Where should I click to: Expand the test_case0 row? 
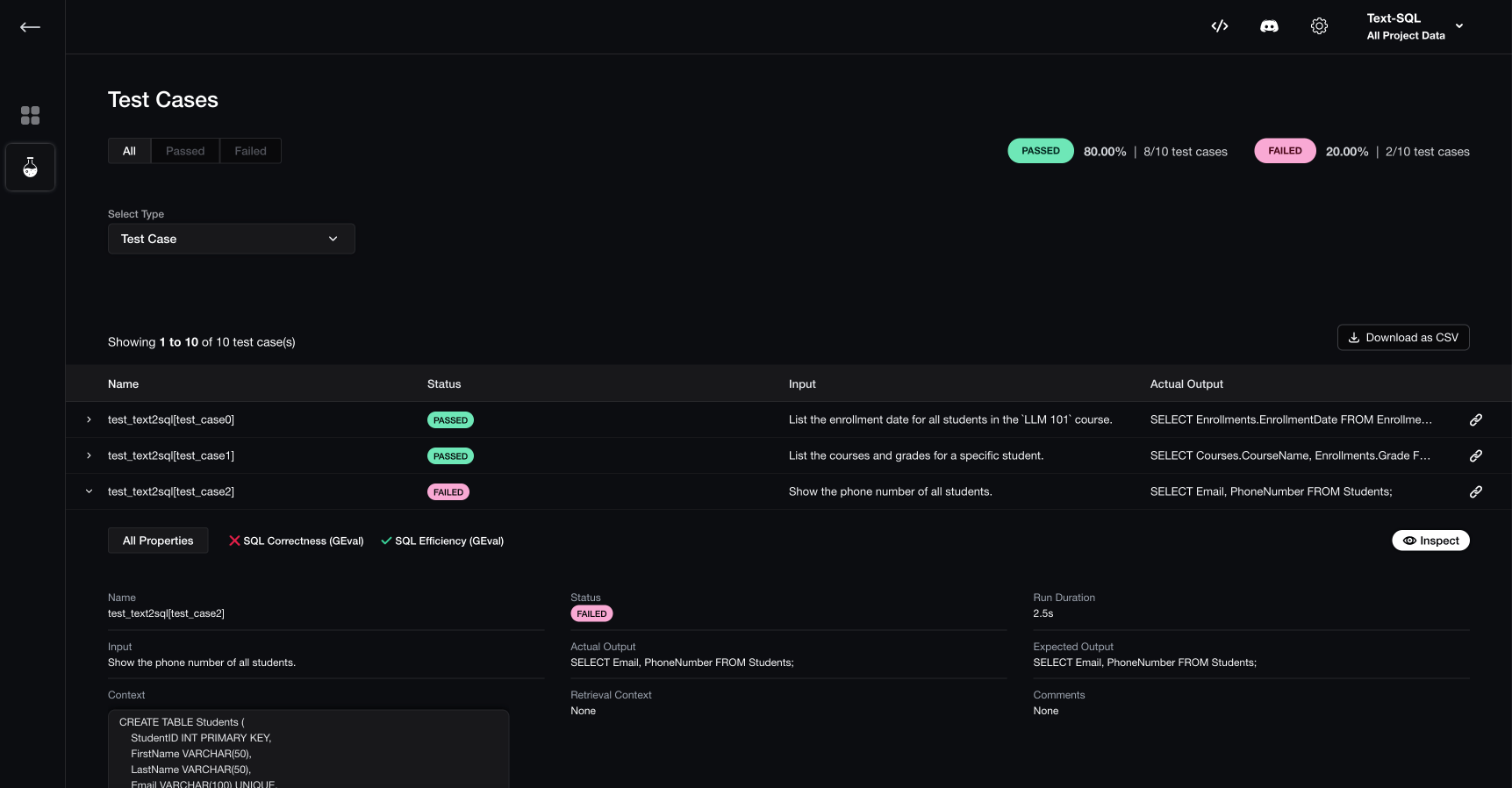[89, 420]
